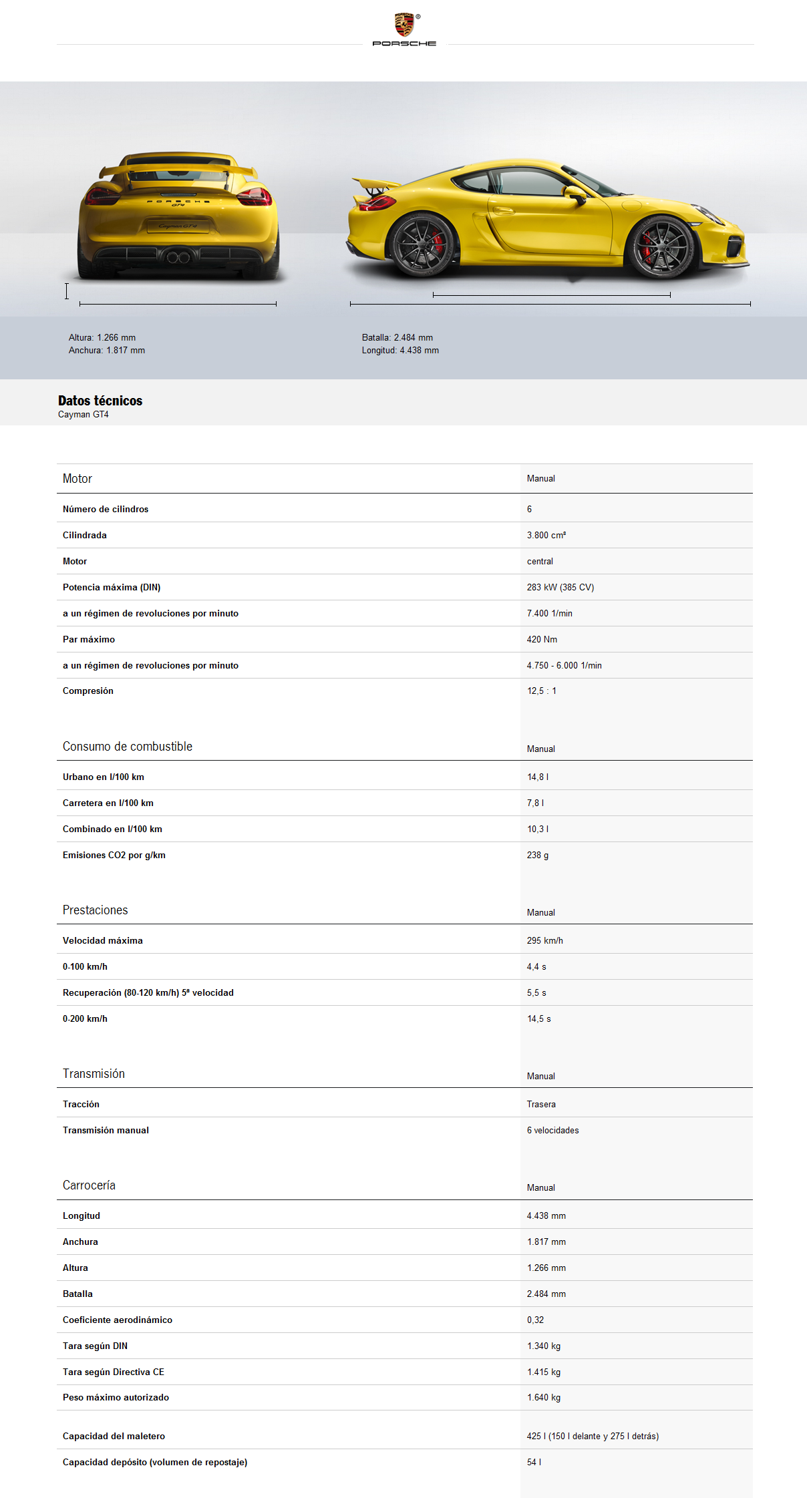Screen dimensions: 807x1512
Task: Click the 'Trasera' traction value
Action: (541, 1105)
